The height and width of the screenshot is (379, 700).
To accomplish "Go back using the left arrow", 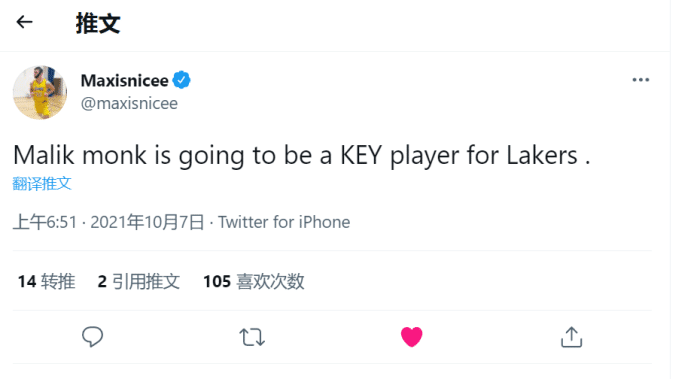I will tap(24, 22).
